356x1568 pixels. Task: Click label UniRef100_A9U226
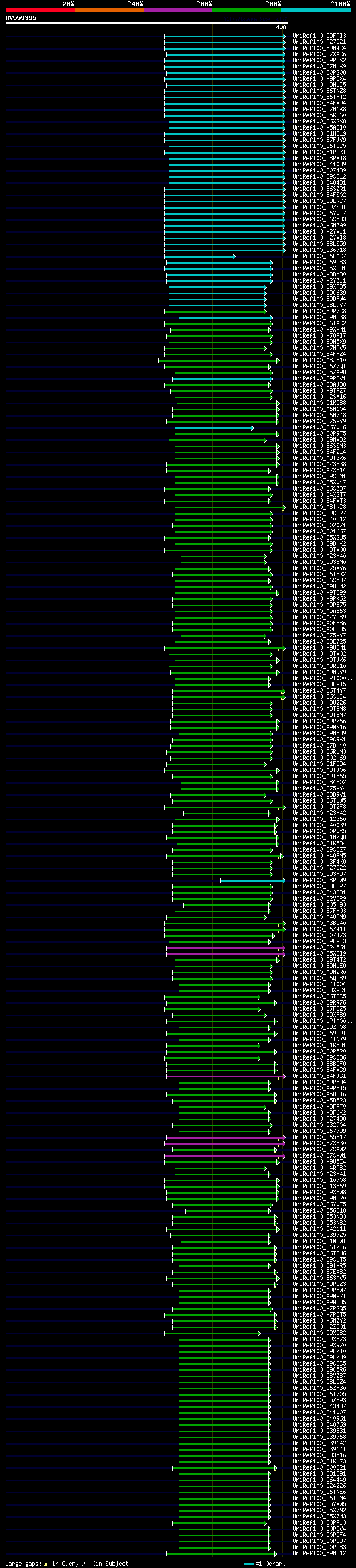[319, 703]
